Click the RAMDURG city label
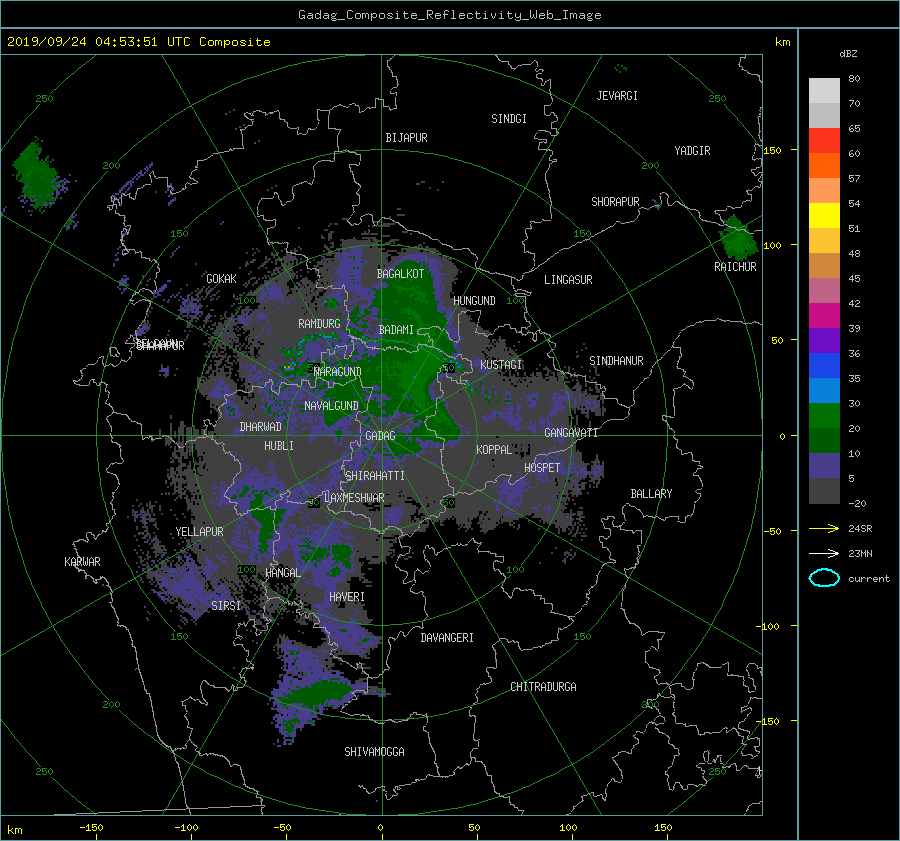Screen dimensions: 900x841 click(x=319, y=324)
